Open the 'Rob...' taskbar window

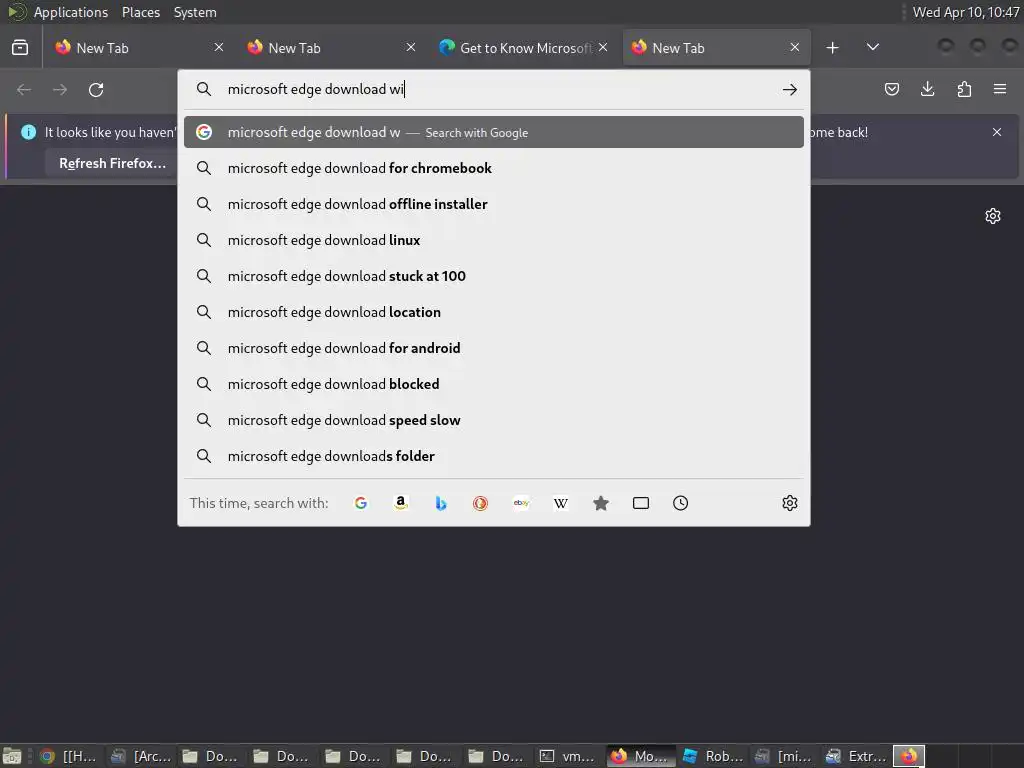point(712,756)
